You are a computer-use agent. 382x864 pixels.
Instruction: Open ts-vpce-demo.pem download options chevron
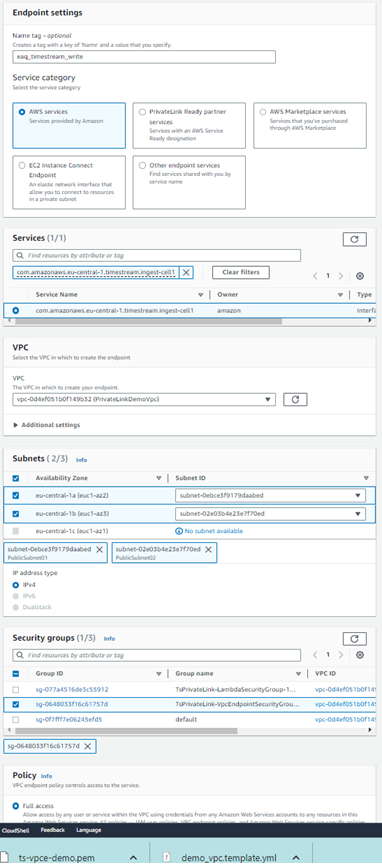coord(133,857)
